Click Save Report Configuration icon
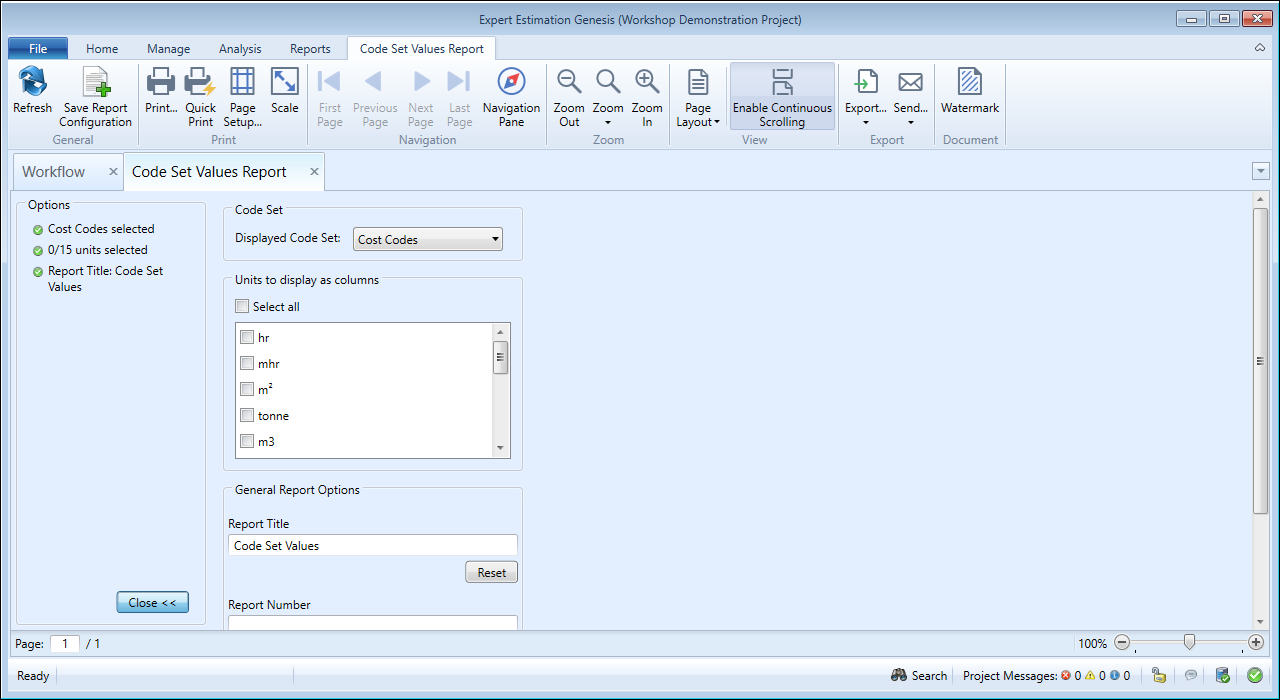This screenshot has height=700, width=1280. click(95, 83)
